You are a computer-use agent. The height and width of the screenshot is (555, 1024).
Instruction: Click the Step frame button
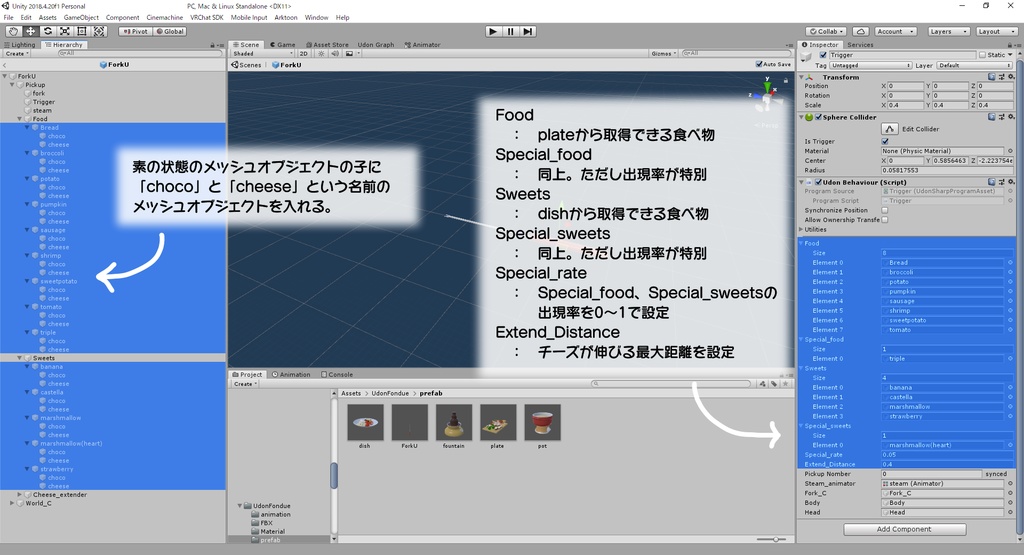pos(528,31)
